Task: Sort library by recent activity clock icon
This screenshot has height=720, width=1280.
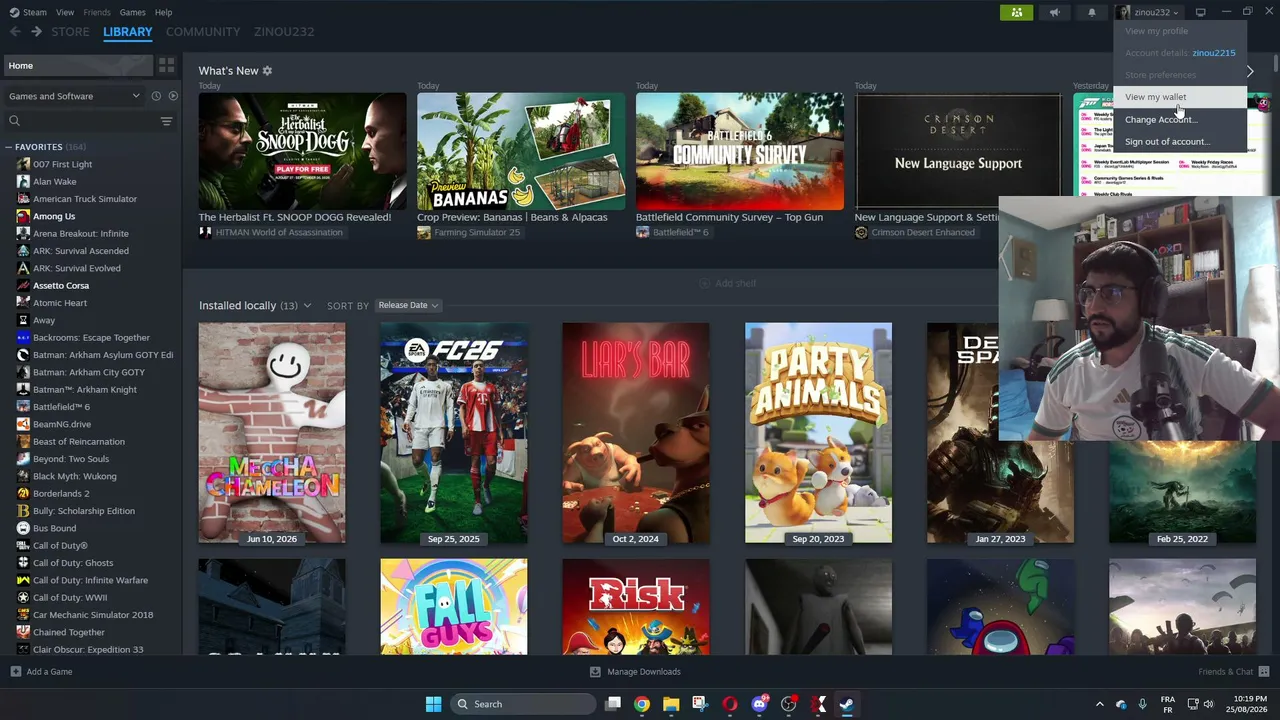Action: [156, 96]
